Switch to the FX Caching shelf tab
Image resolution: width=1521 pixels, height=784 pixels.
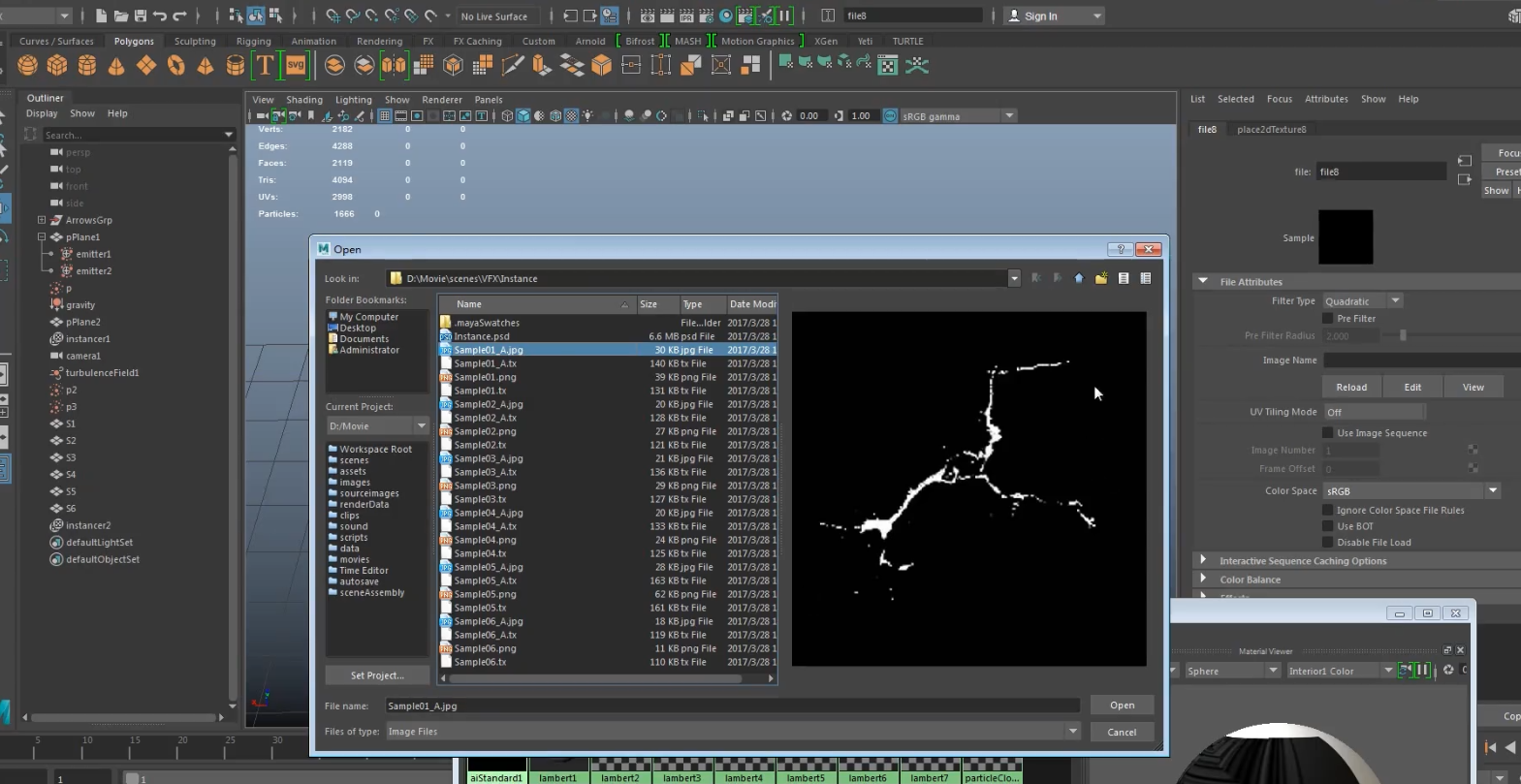pyautogui.click(x=478, y=41)
